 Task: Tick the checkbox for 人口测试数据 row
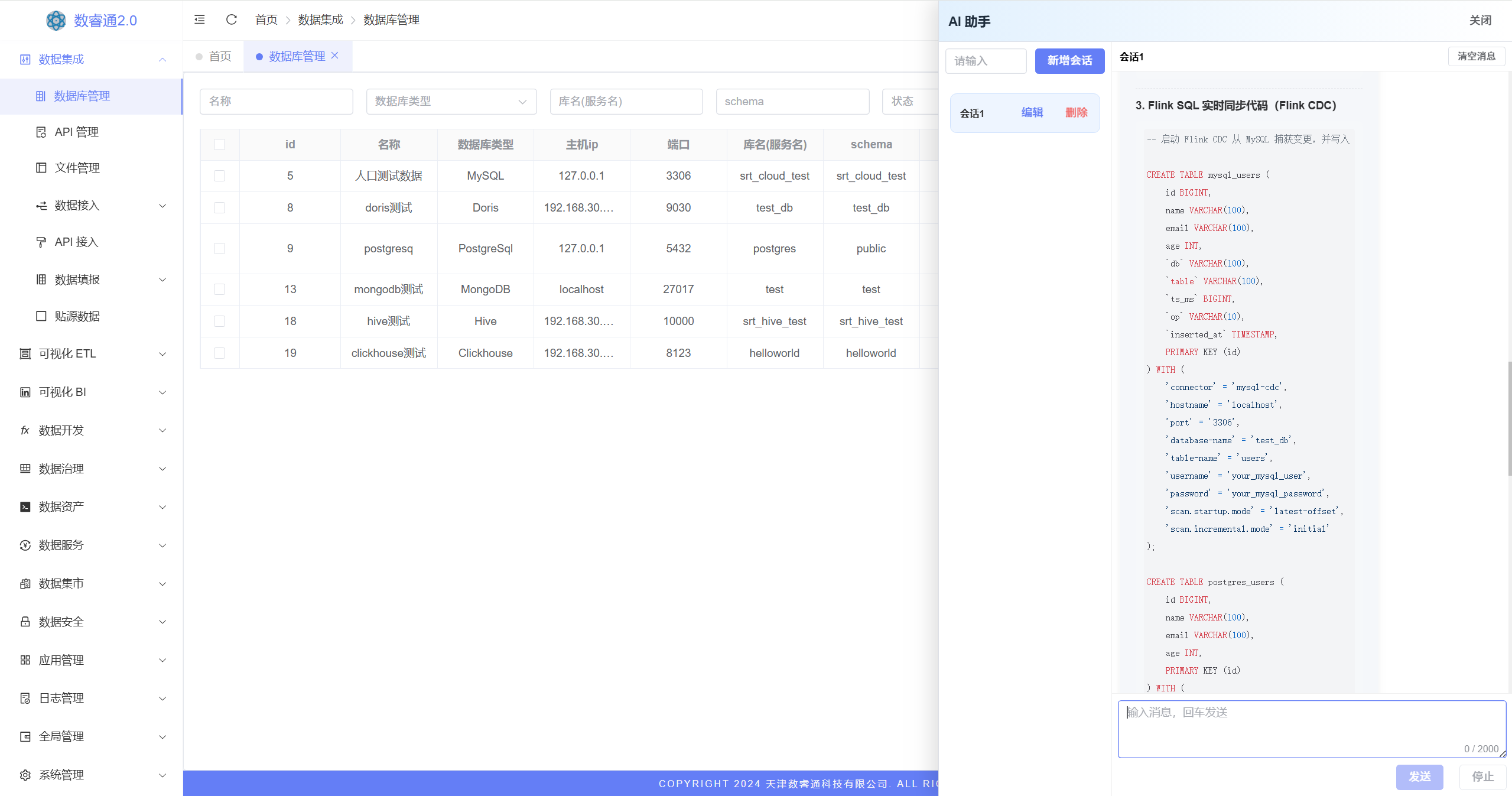tap(219, 176)
